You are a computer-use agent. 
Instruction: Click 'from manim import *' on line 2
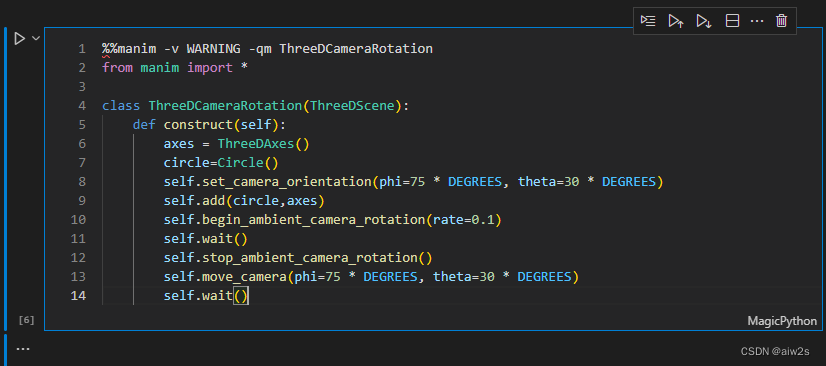pyautogui.click(x=175, y=68)
